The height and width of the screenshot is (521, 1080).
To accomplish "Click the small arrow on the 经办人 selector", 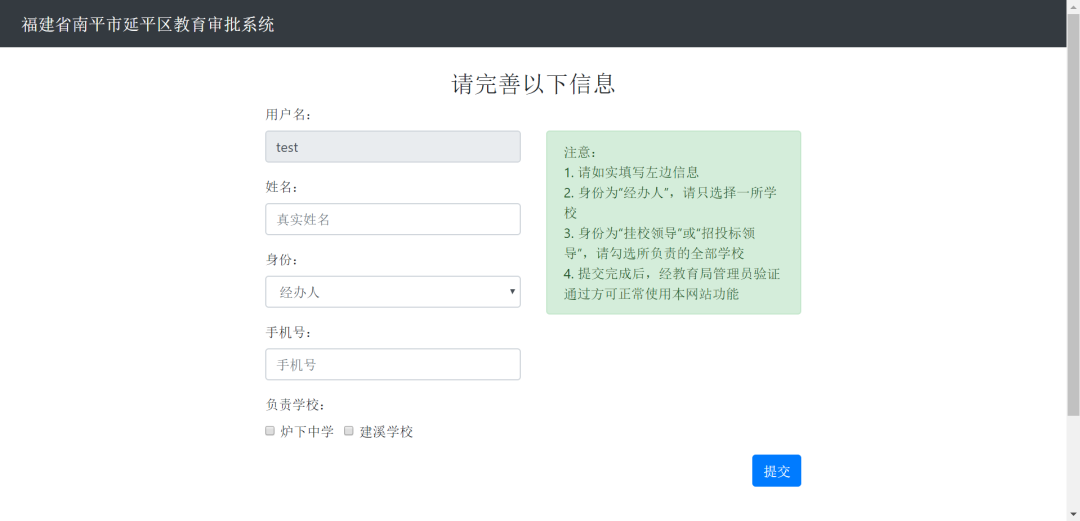I will tap(512, 292).
